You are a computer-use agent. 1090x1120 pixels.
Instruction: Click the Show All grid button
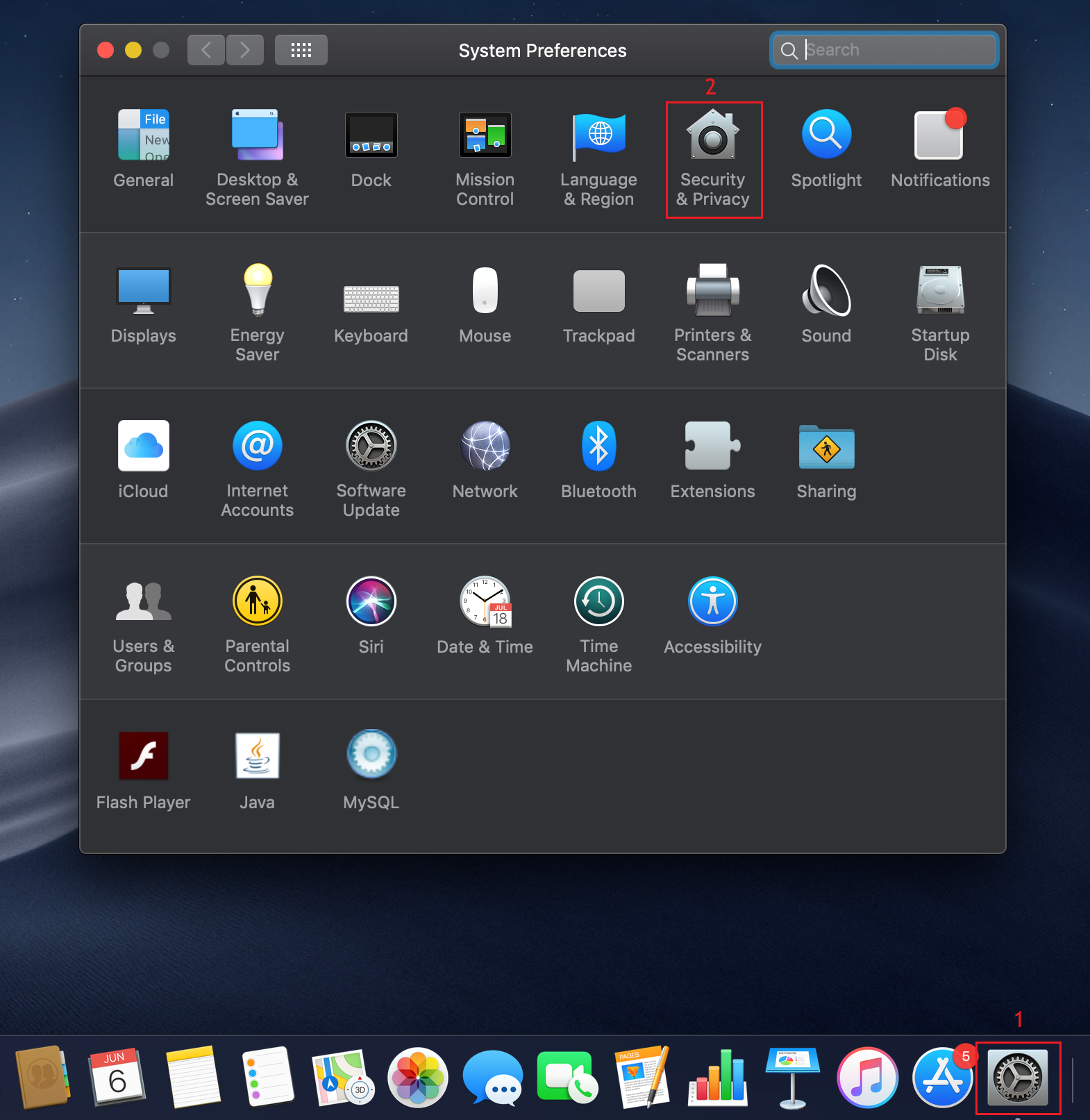tap(301, 50)
